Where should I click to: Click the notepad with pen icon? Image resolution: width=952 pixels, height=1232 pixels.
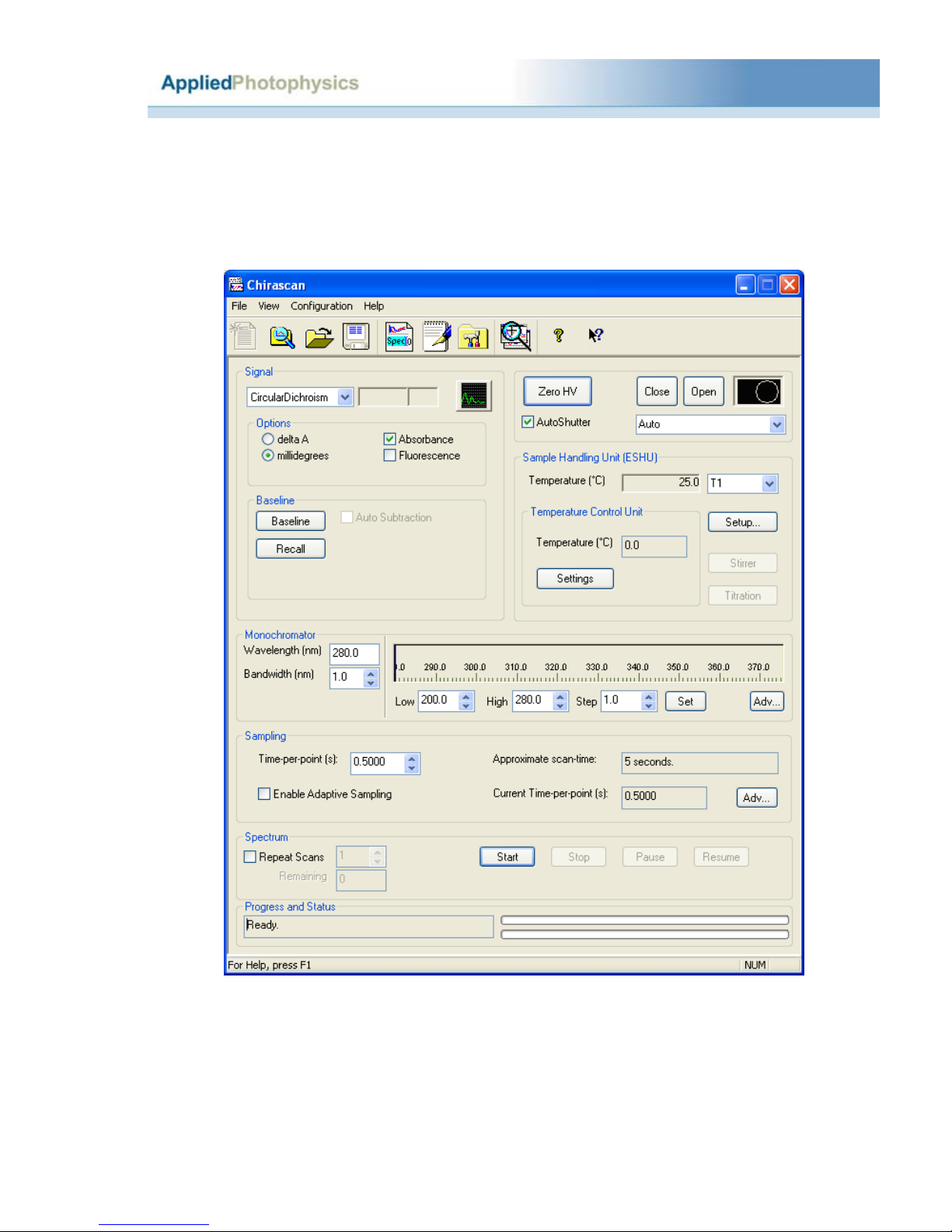pos(437,337)
